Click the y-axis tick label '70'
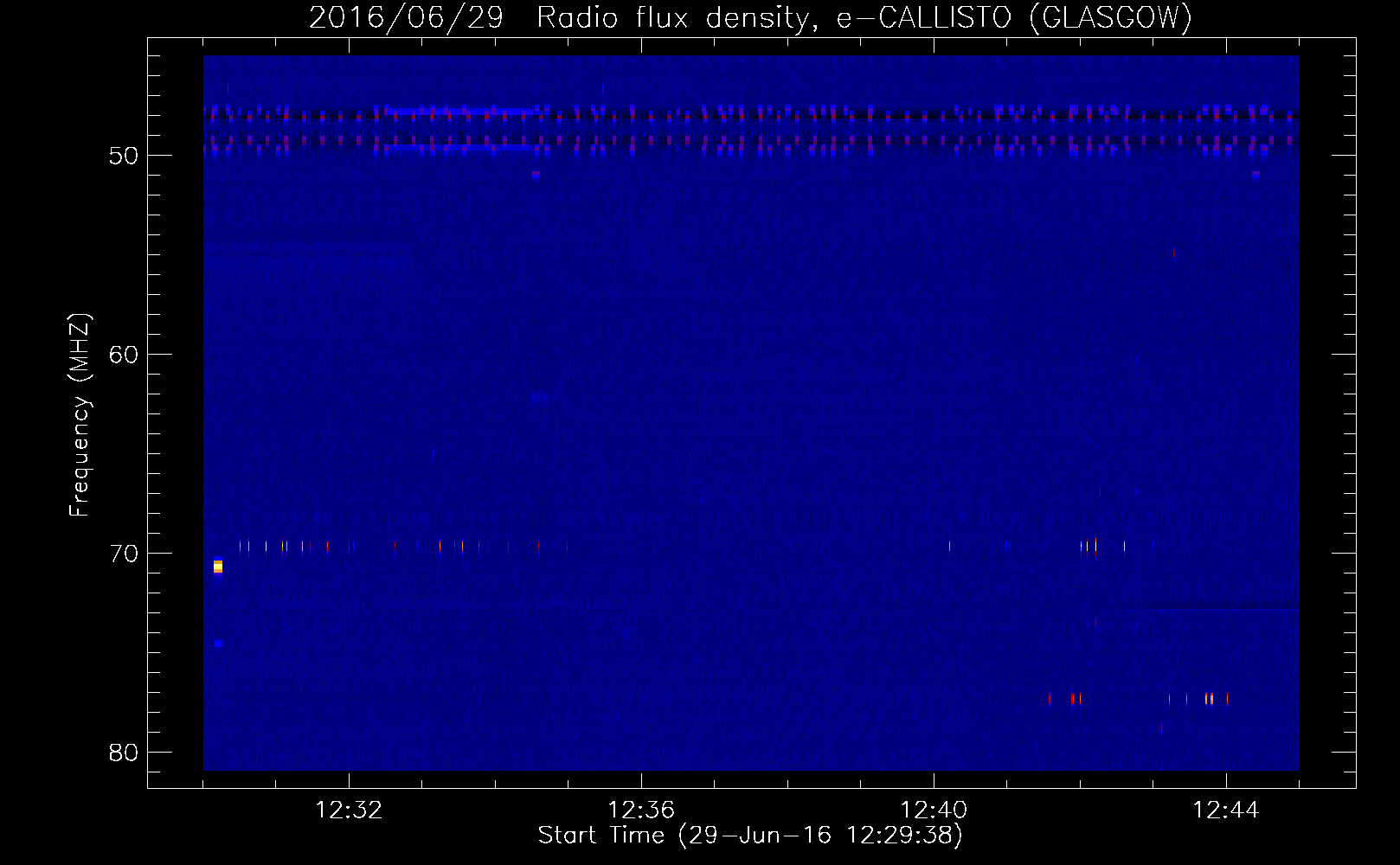1400x865 pixels. (x=124, y=554)
